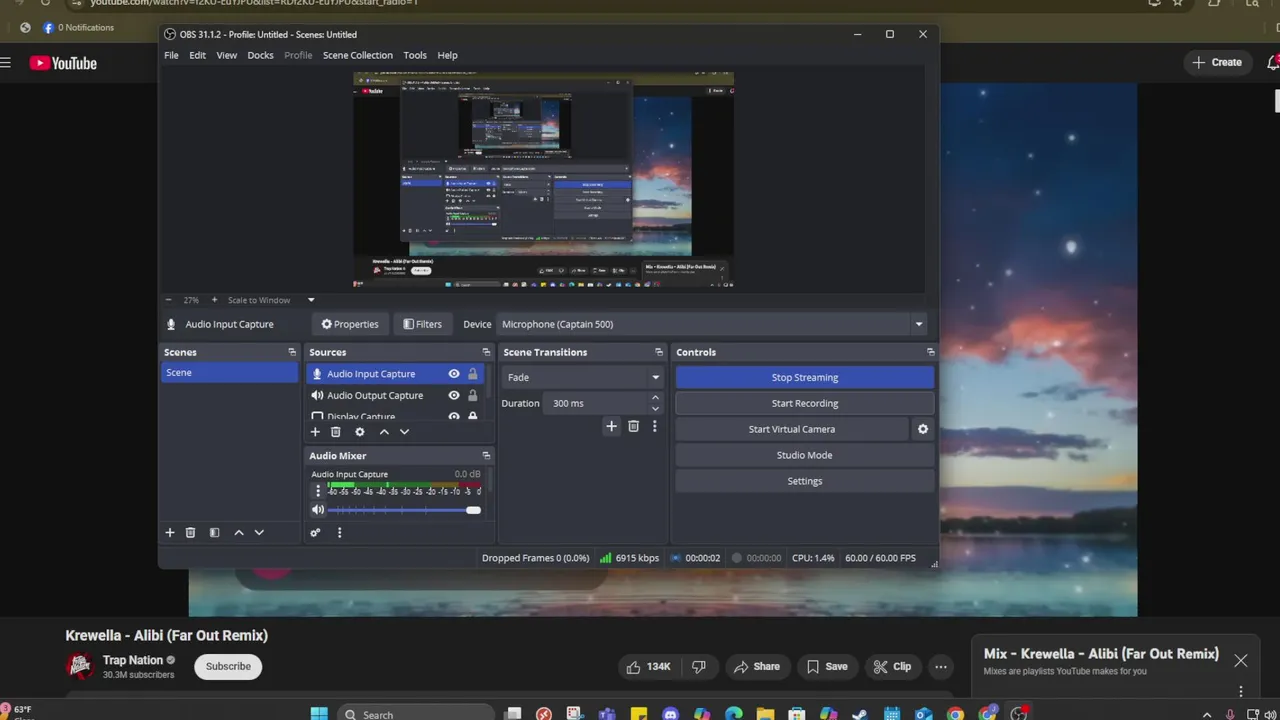Toggle lock on Audio Input Capture source
Viewport: 1280px width, 720px height.
pos(473,374)
